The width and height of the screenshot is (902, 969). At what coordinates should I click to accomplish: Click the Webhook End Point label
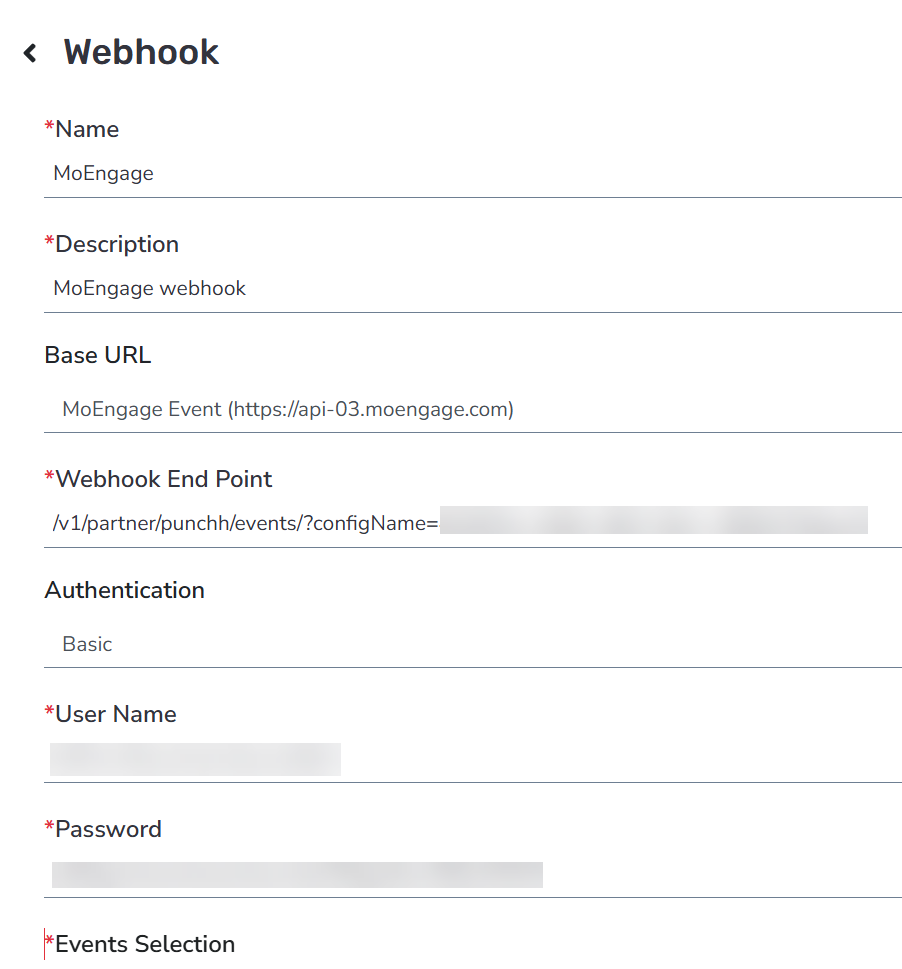tap(164, 479)
